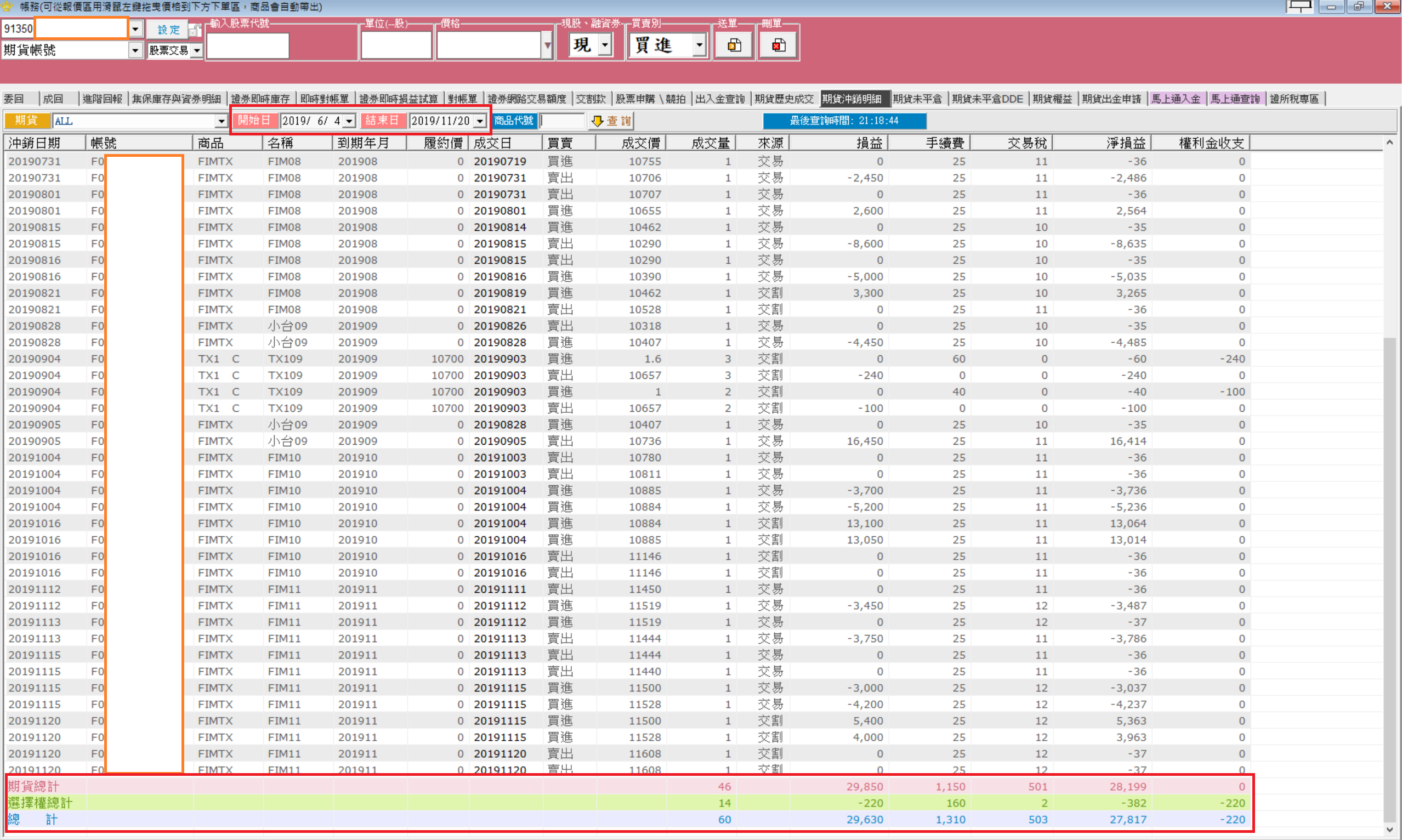
Task: Open the 交割款 tab
Action: (592, 99)
